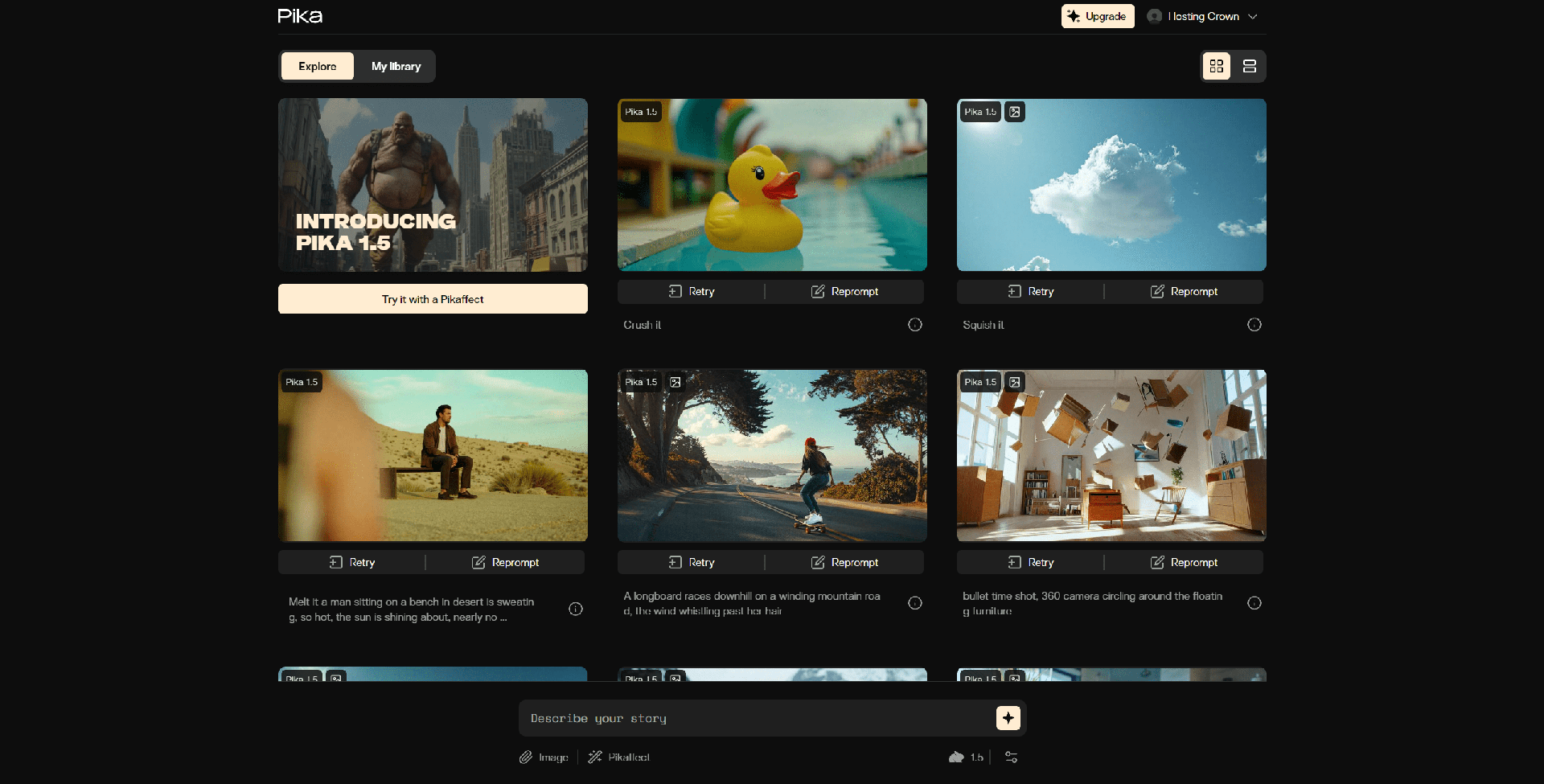1544x784 pixels.
Task: Open the longboard video thumbnail
Action: pos(772,456)
